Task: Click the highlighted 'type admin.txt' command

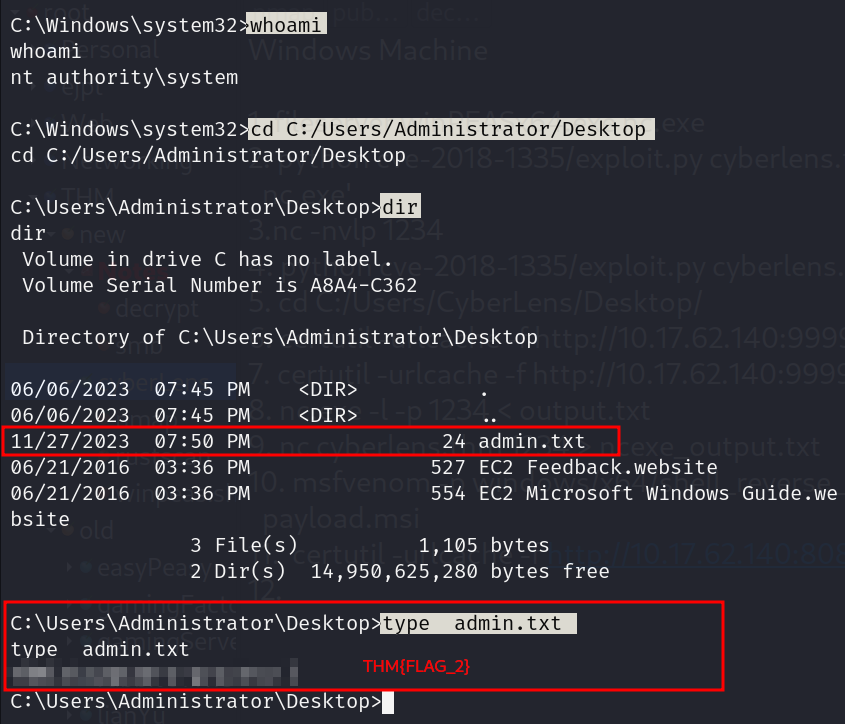Action: [x=477, y=624]
